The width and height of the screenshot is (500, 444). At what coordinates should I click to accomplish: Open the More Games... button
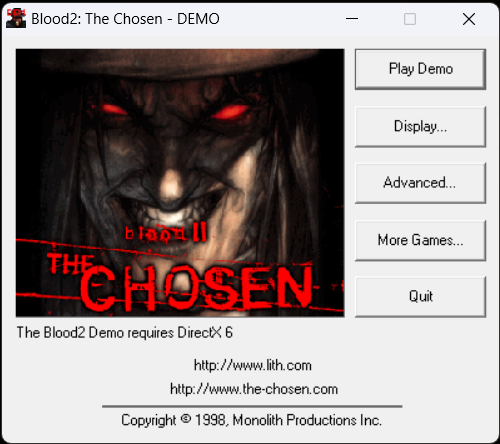point(420,240)
